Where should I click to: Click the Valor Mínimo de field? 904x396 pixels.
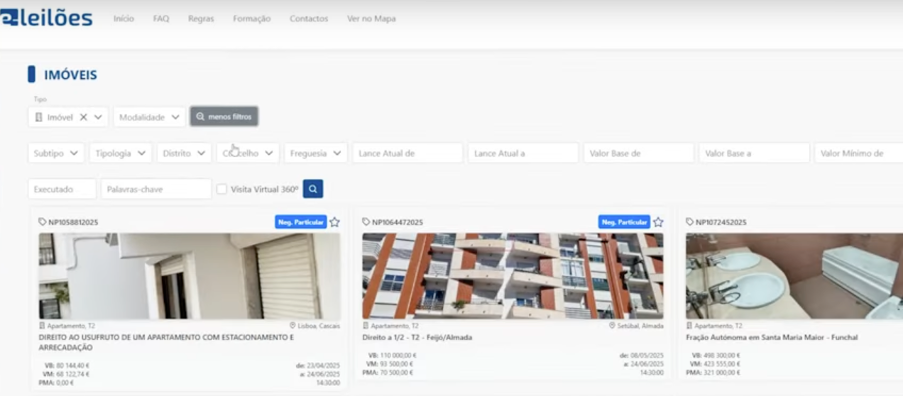[859, 153]
